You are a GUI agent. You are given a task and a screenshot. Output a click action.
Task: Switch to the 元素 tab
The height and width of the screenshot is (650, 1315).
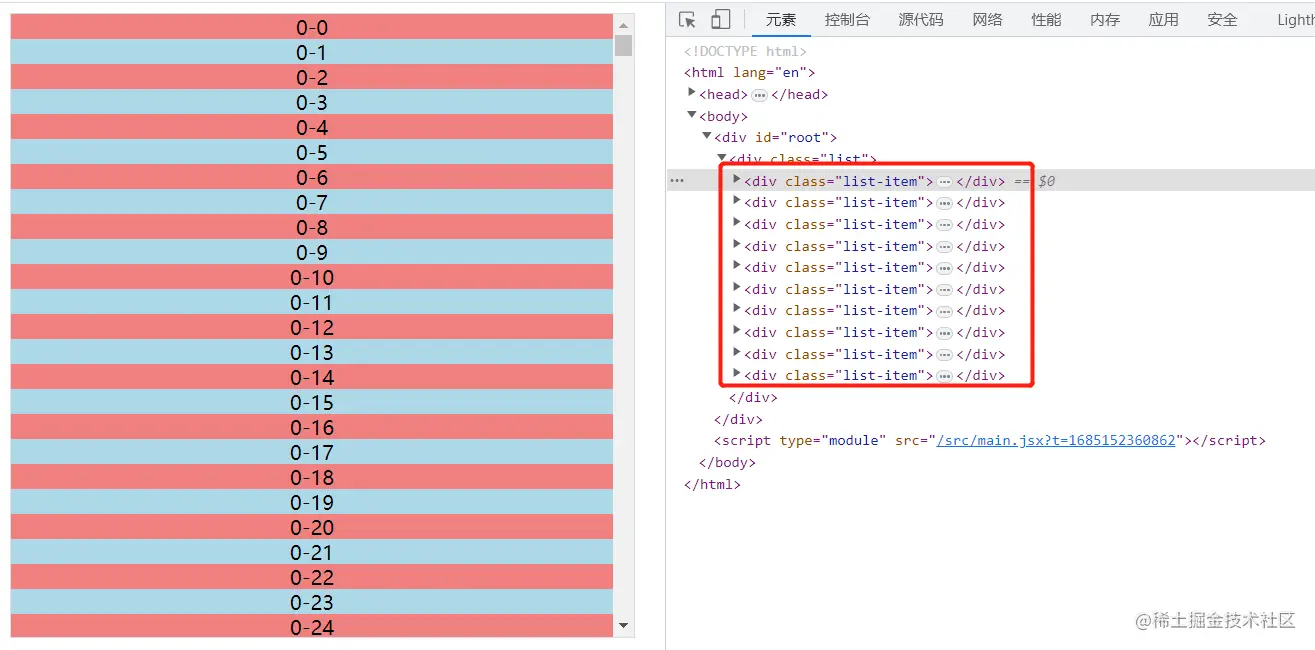coord(781,20)
